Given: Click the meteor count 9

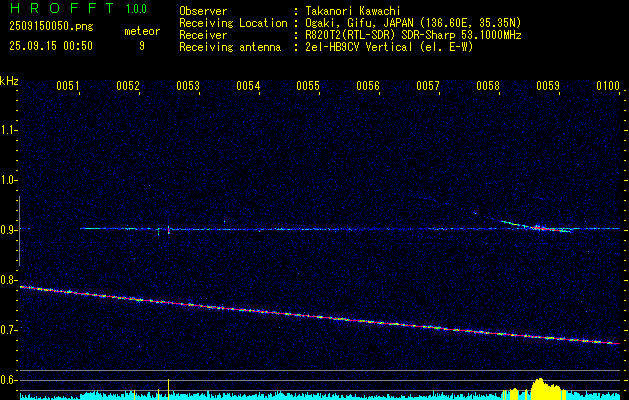Looking at the screenshot, I should click(142, 46).
